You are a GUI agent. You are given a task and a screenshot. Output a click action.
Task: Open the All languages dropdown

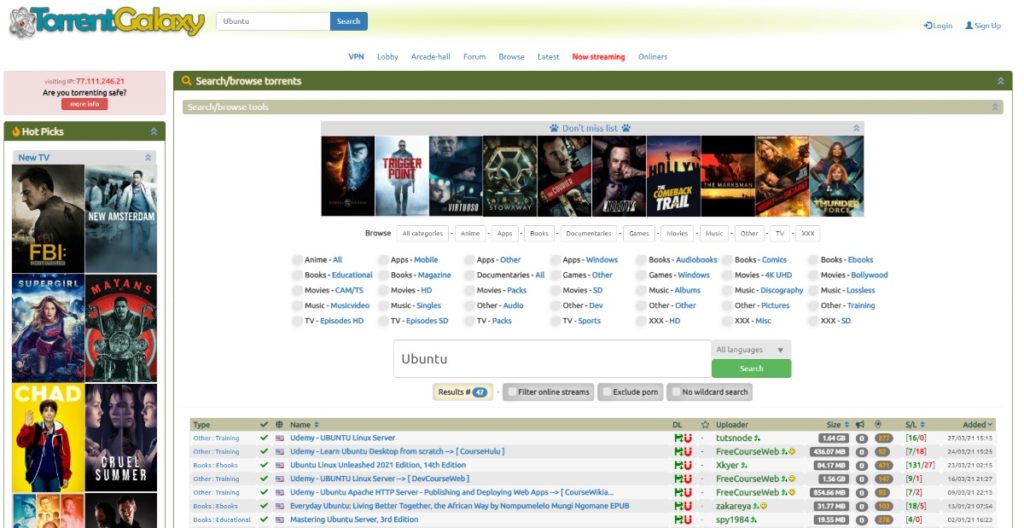pyautogui.click(x=750, y=350)
